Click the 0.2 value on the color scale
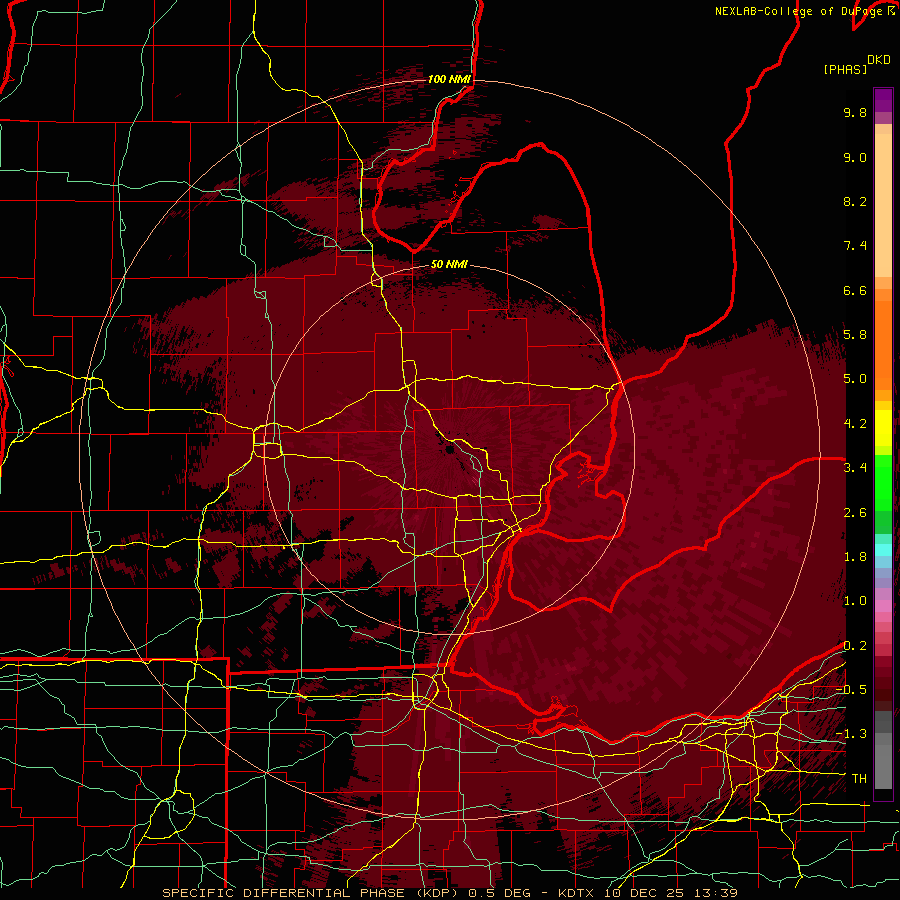 pyautogui.click(x=855, y=646)
